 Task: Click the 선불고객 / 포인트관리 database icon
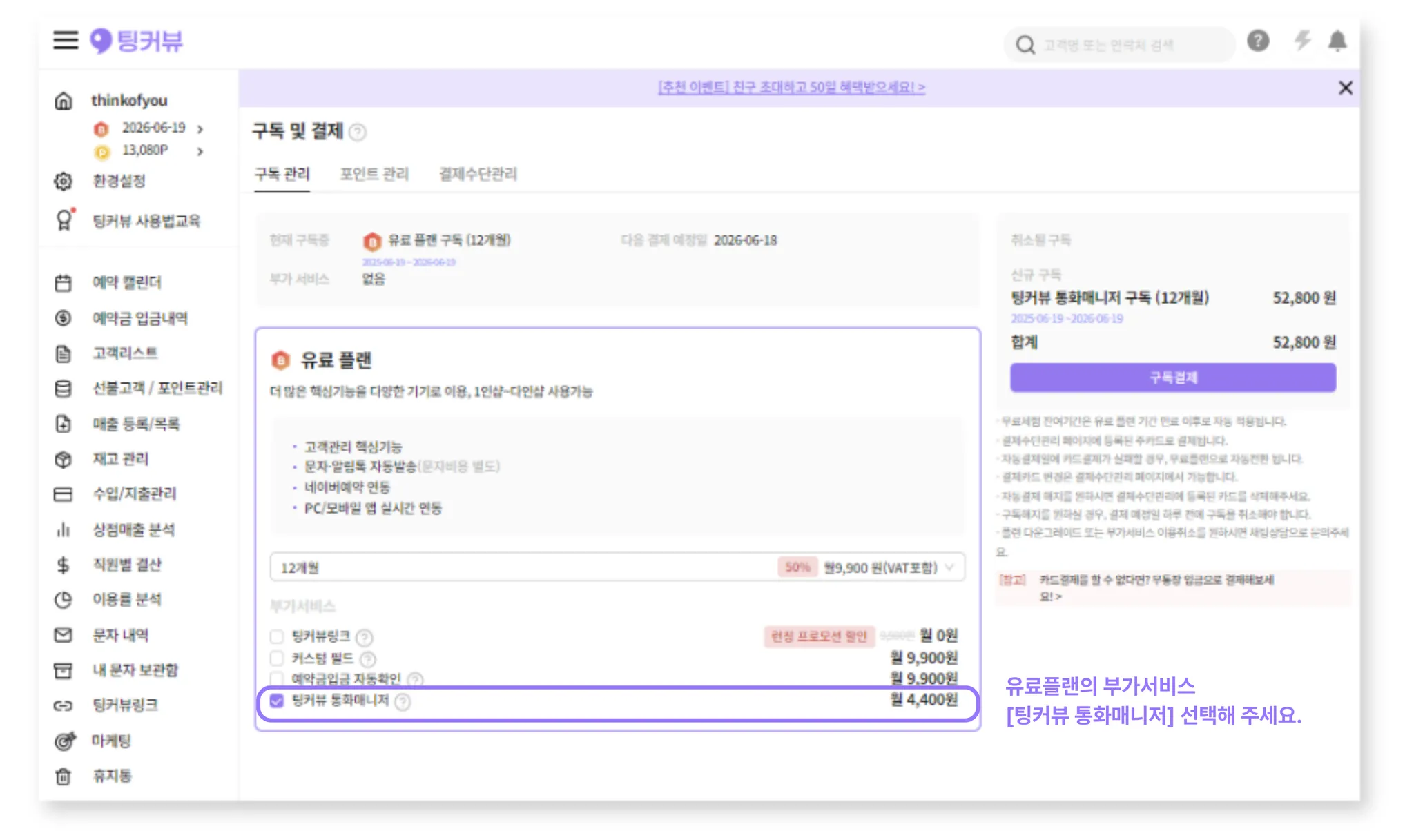(63, 389)
